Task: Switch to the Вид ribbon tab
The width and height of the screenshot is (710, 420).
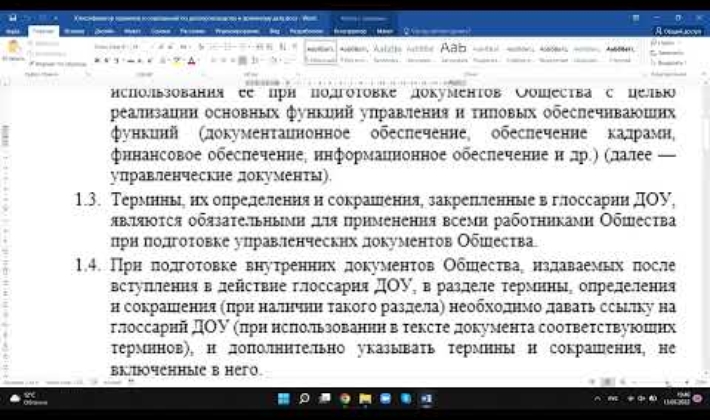Action: pyautogui.click(x=274, y=31)
